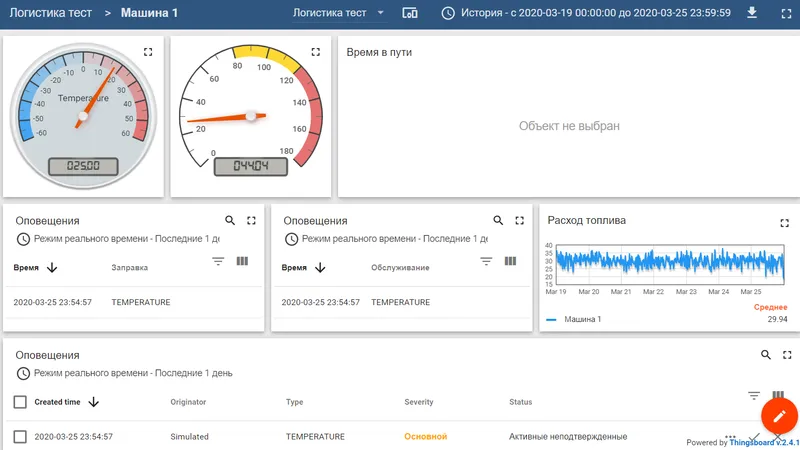Screen dimensions: 800x450
Task: Sort bottom table by 'Severity' column
Action: [x=419, y=402]
